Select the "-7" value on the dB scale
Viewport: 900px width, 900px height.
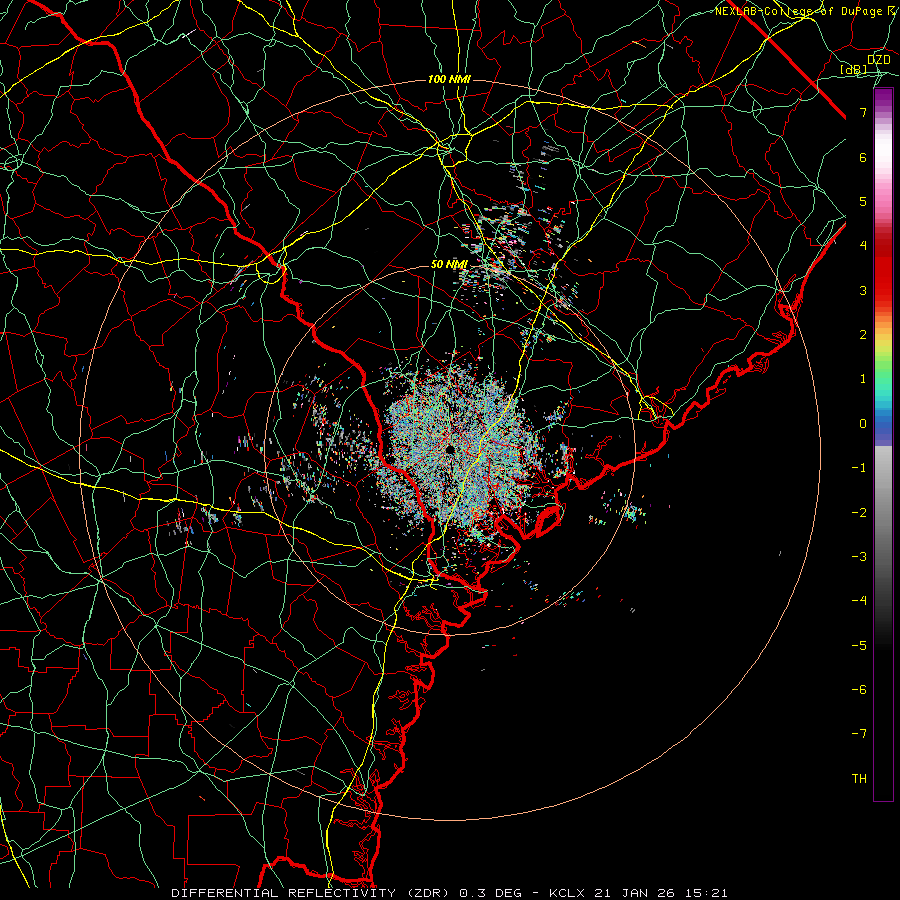pyautogui.click(x=859, y=734)
